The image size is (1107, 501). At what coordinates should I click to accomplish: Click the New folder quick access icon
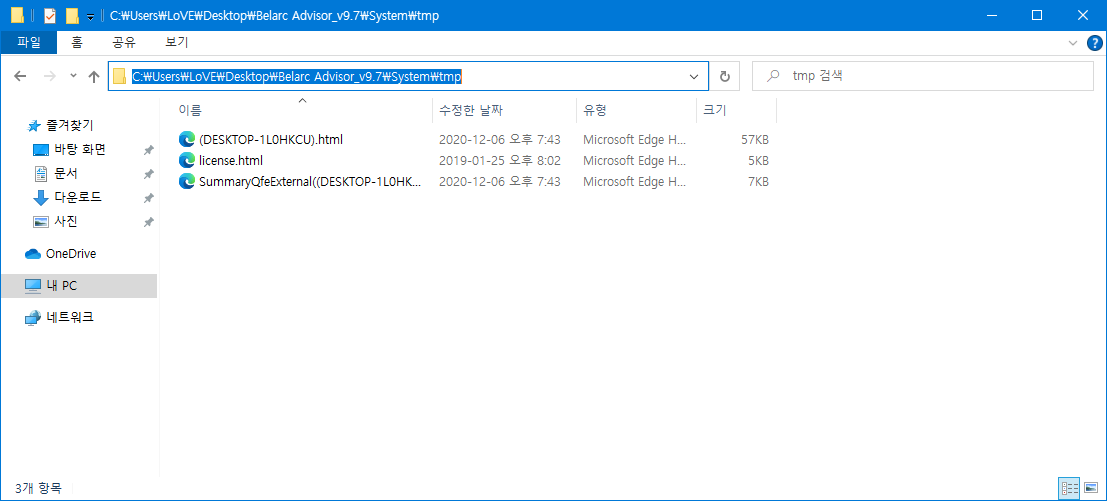[x=71, y=16]
